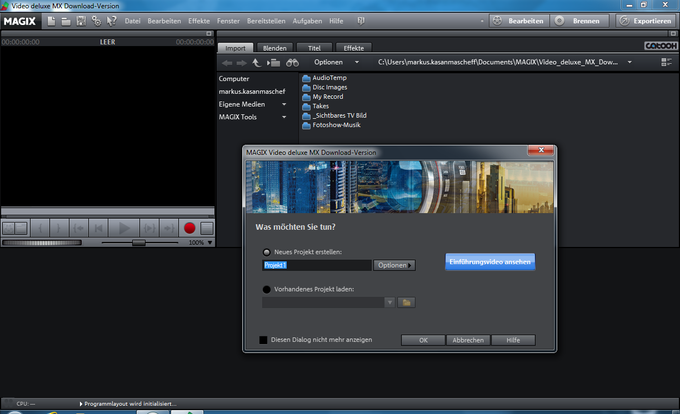Click the square button next to the record button
680x414 pixels.
click(207, 228)
